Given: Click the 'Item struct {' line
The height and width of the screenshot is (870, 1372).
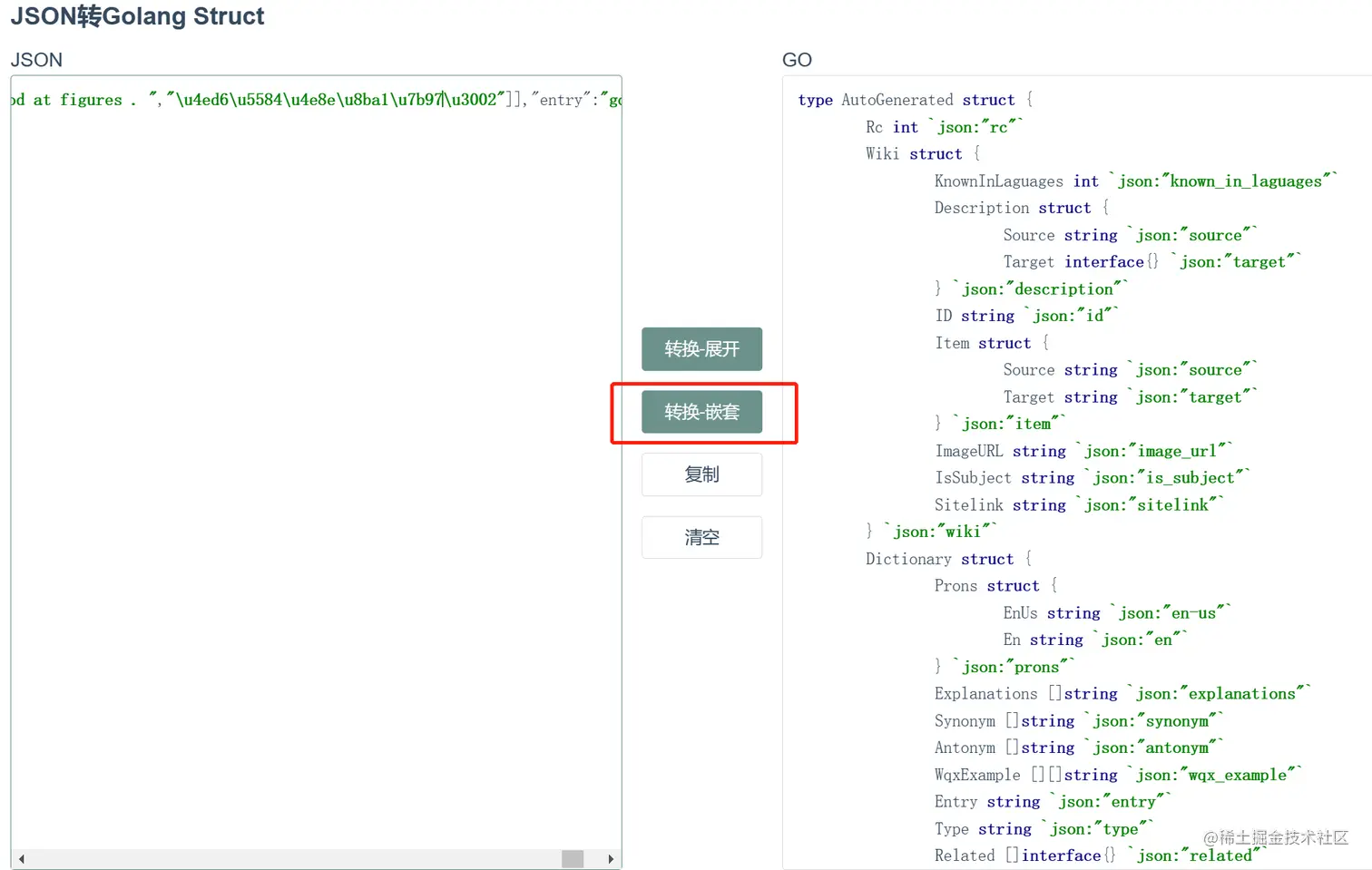Looking at the screenshot, I should click(992, 343).
